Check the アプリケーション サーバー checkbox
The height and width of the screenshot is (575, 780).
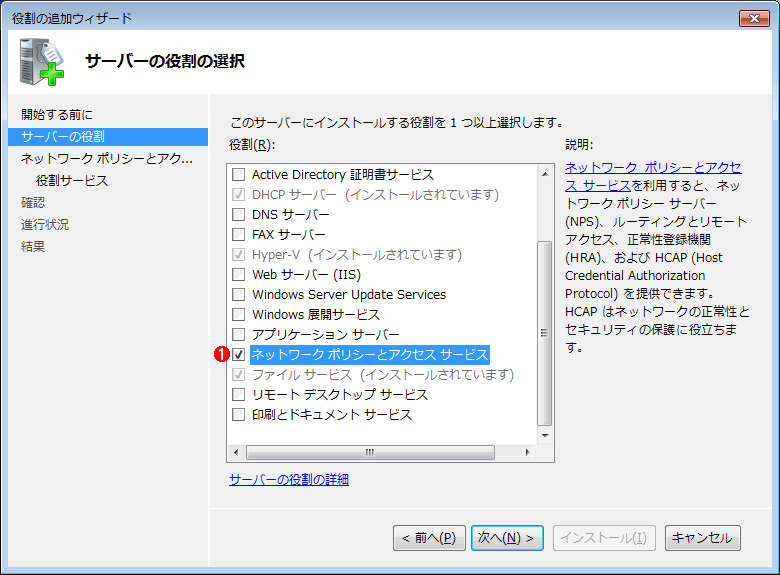coord(239,334)
